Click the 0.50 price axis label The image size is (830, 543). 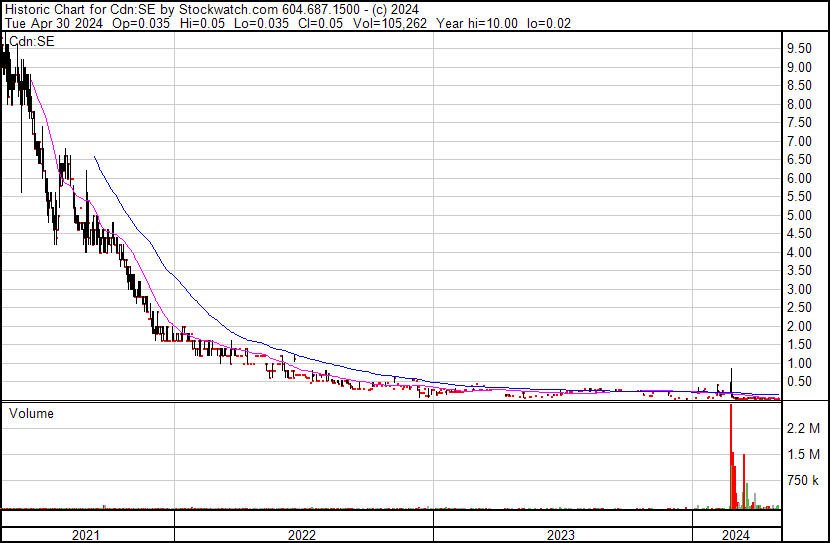click(x=798, y=382)
